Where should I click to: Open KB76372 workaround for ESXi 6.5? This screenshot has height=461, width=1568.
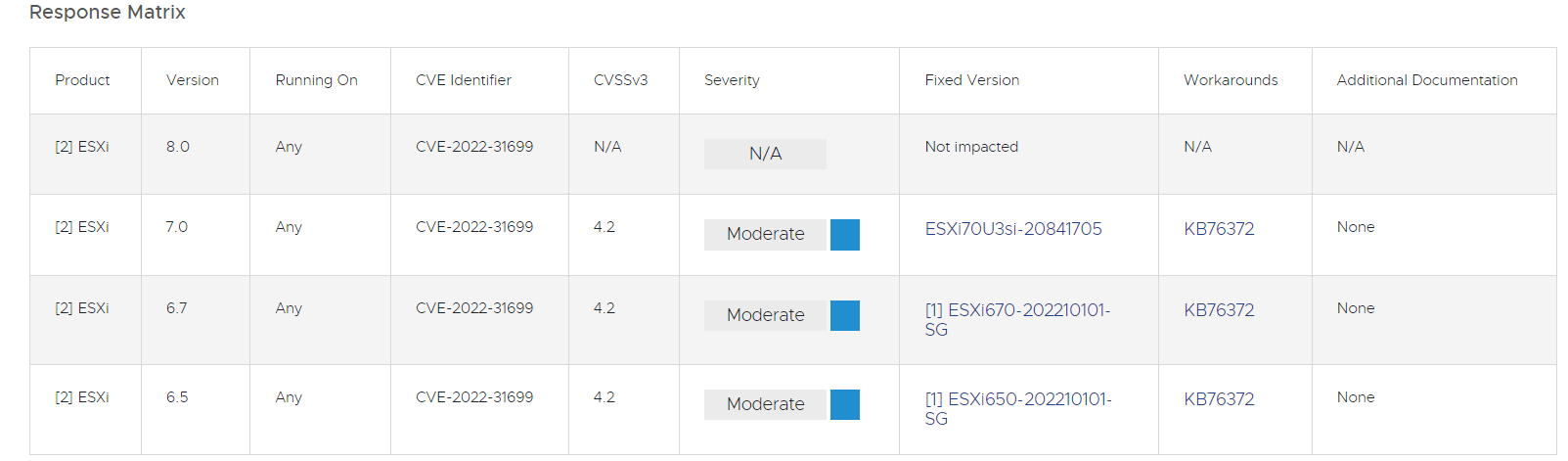[1219, 399]
